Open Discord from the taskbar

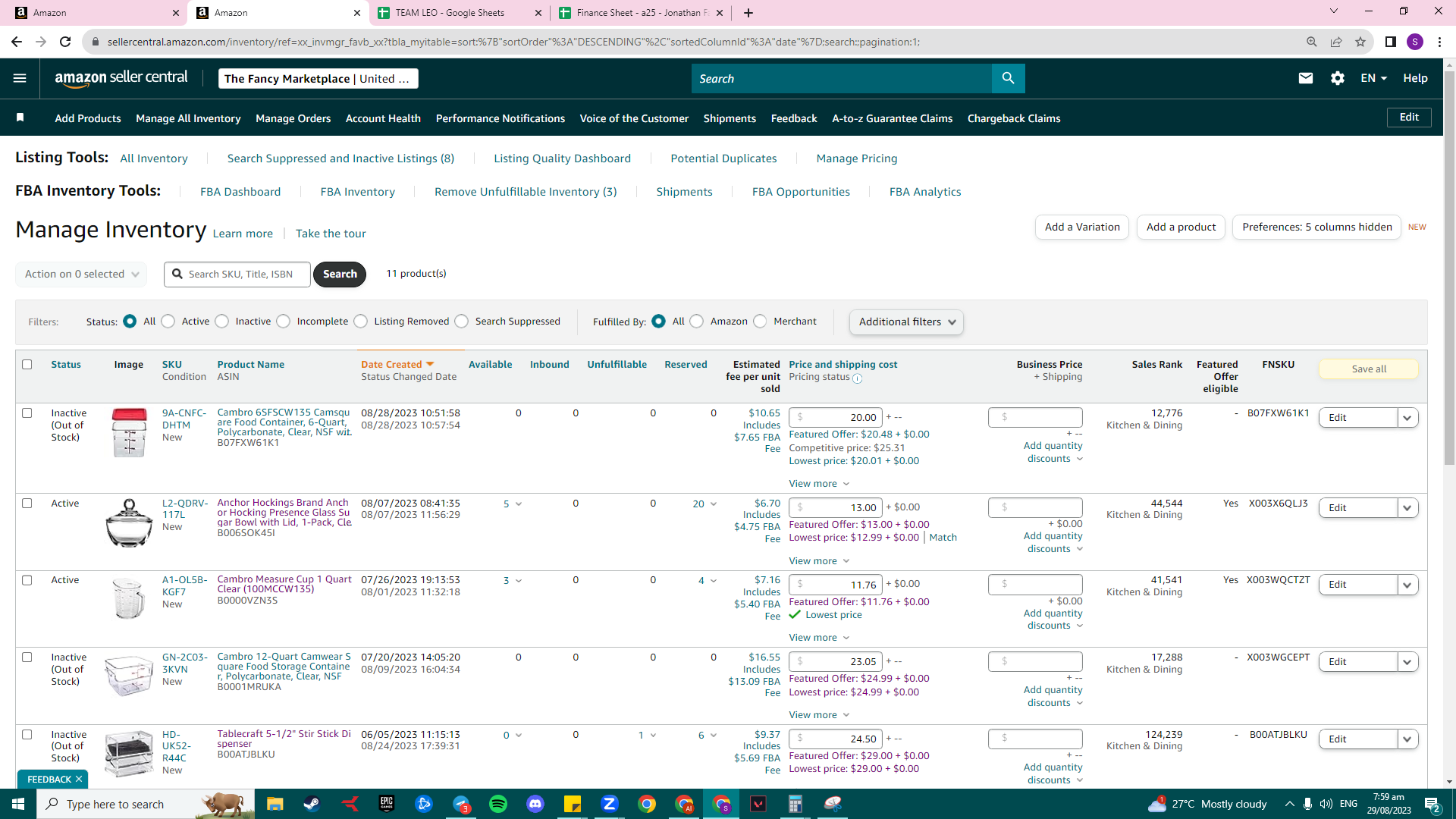coord(535,804)
